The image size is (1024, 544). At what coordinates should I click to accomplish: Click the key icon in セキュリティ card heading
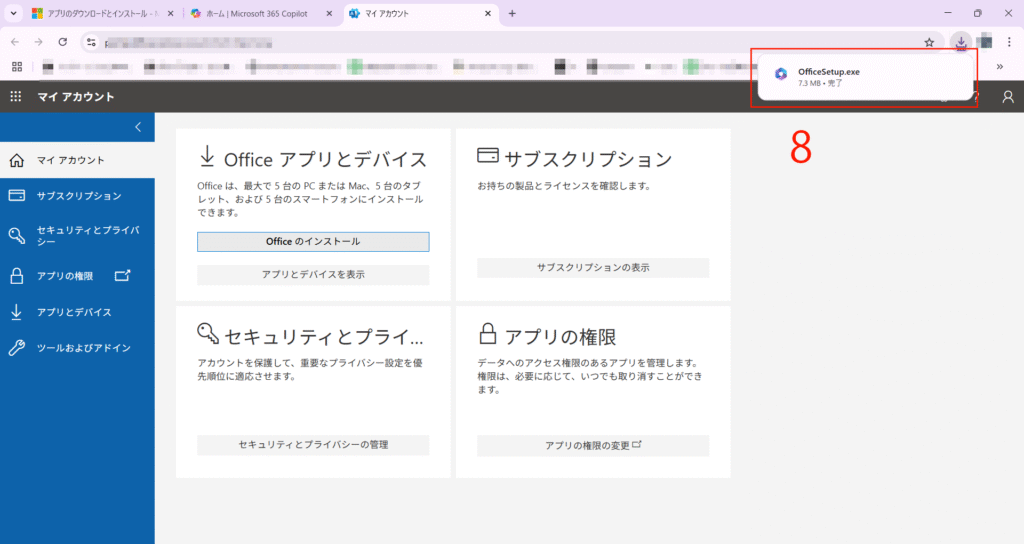point(208,333)
